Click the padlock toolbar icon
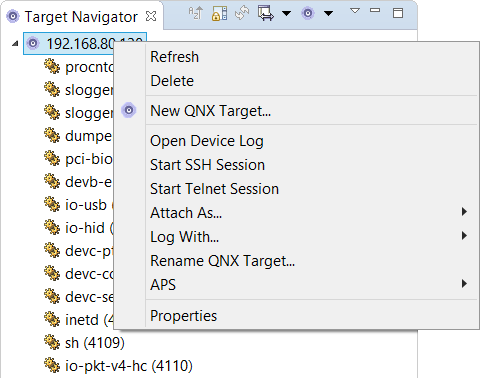 click(x=219, y=13)
